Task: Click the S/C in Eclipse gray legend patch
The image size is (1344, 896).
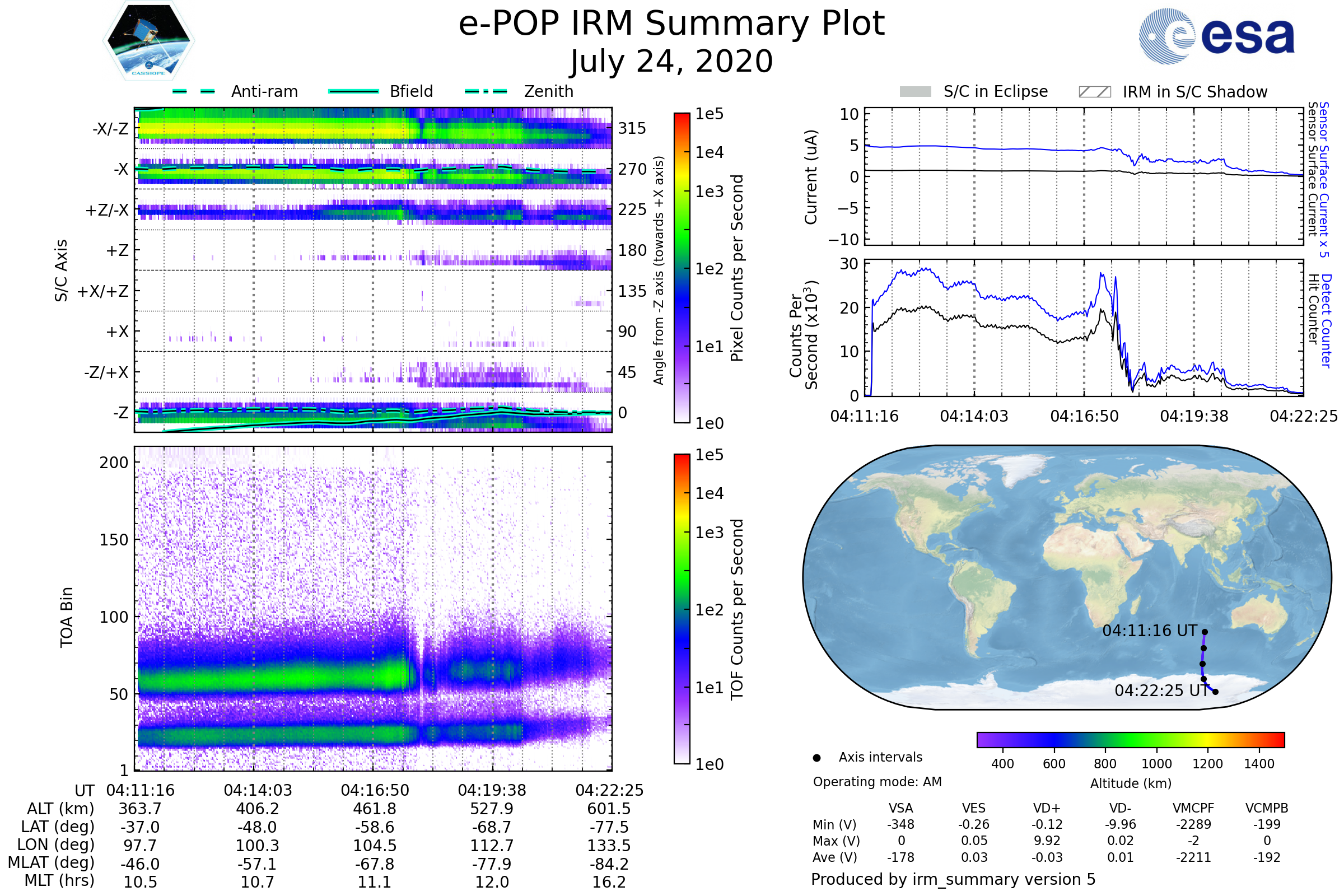Action: coord(915,92)
